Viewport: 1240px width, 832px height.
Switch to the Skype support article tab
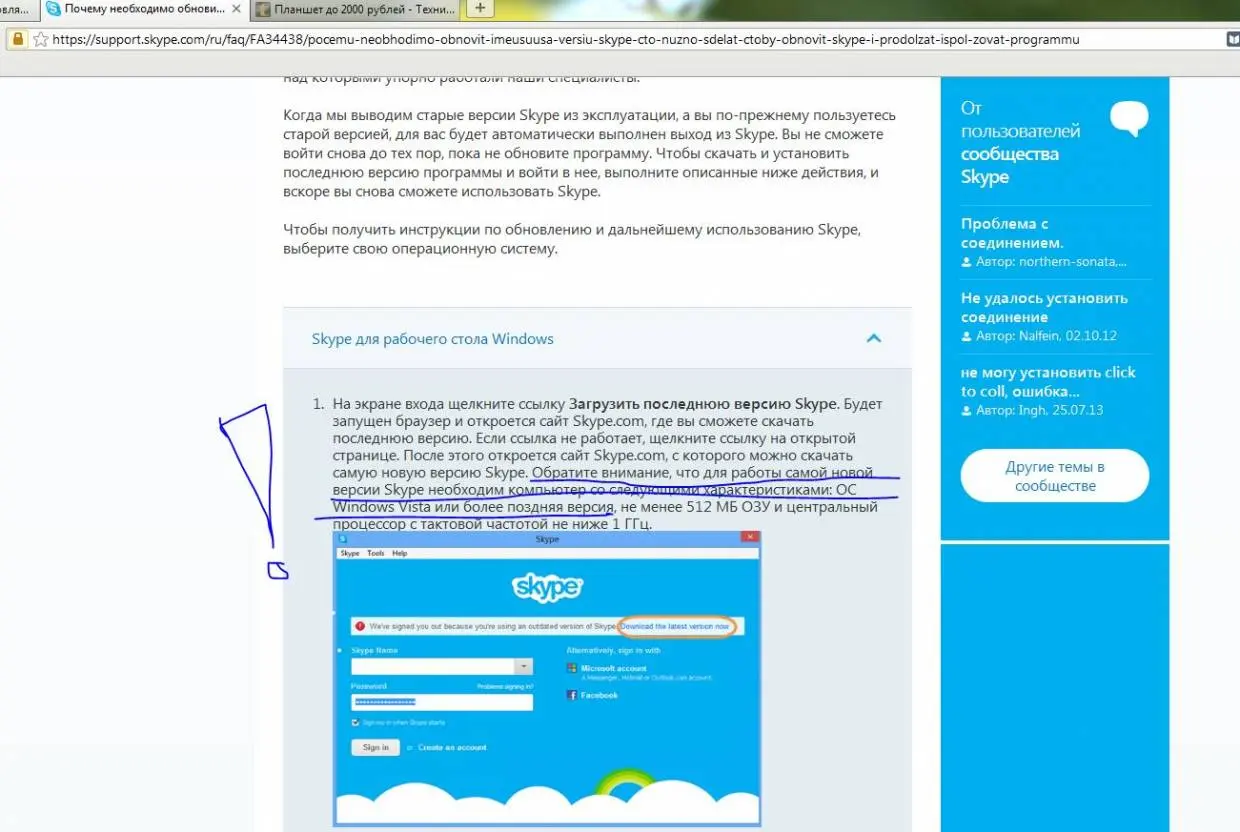click(144, 9)
